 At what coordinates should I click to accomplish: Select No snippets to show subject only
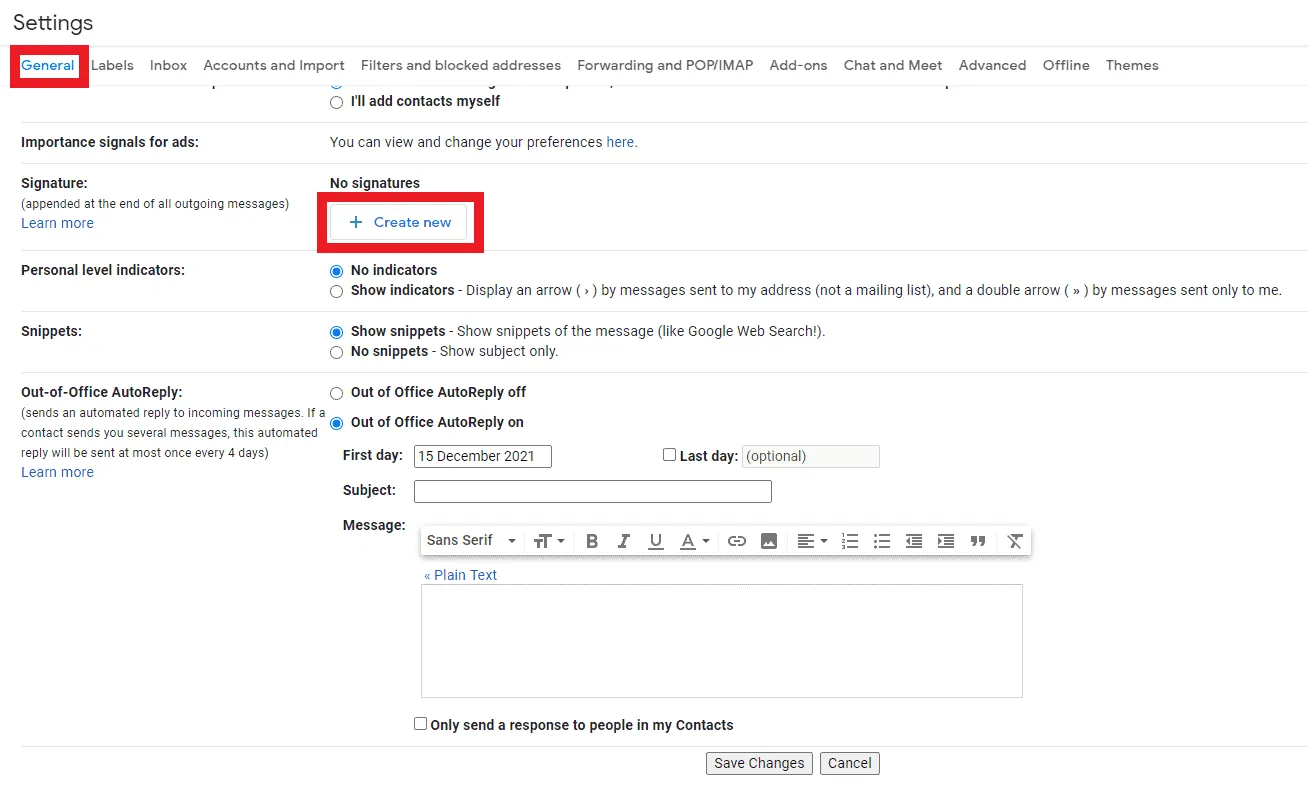tap(336, 351)
